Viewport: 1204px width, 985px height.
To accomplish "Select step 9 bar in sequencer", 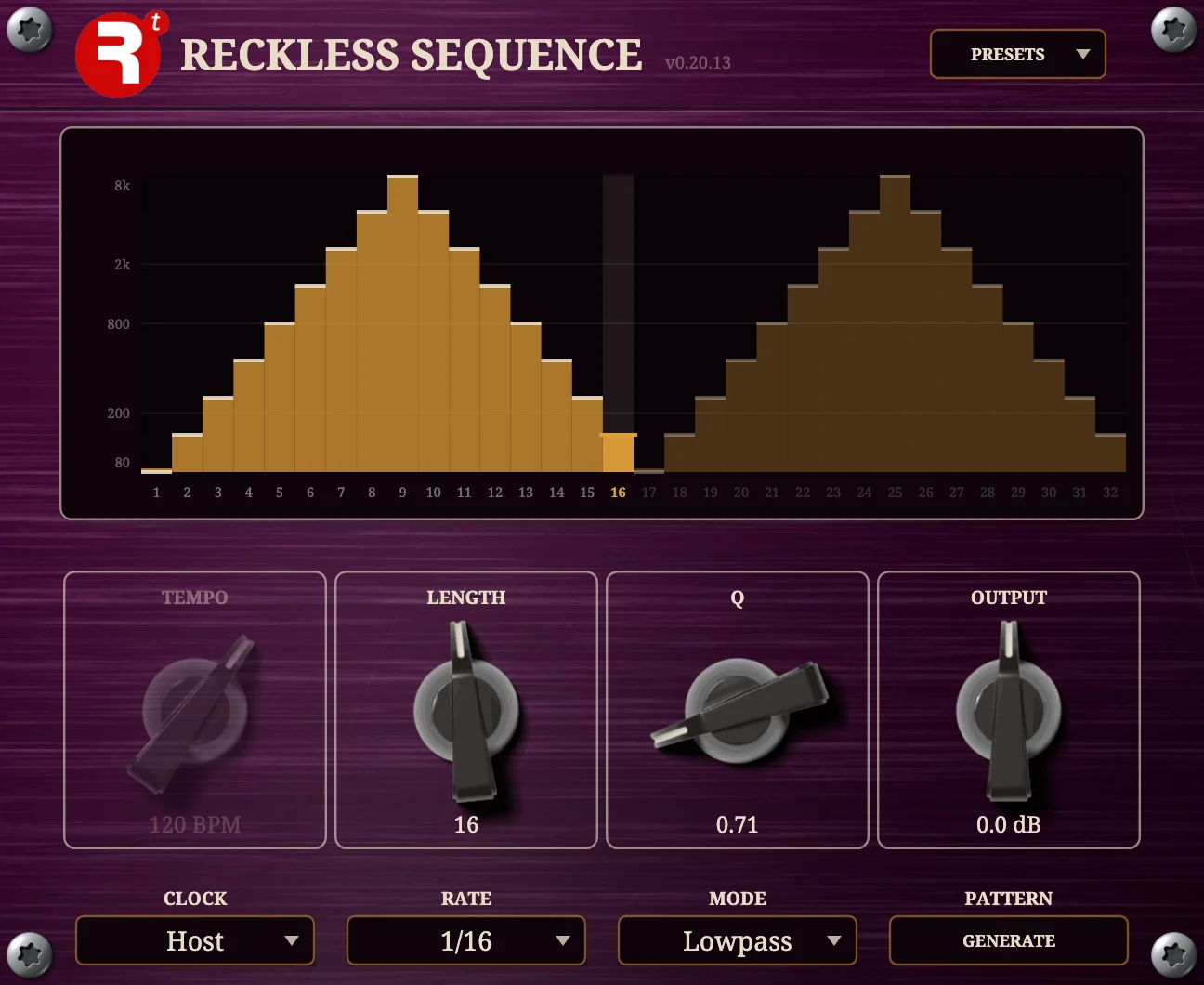I will pos(402,323).
